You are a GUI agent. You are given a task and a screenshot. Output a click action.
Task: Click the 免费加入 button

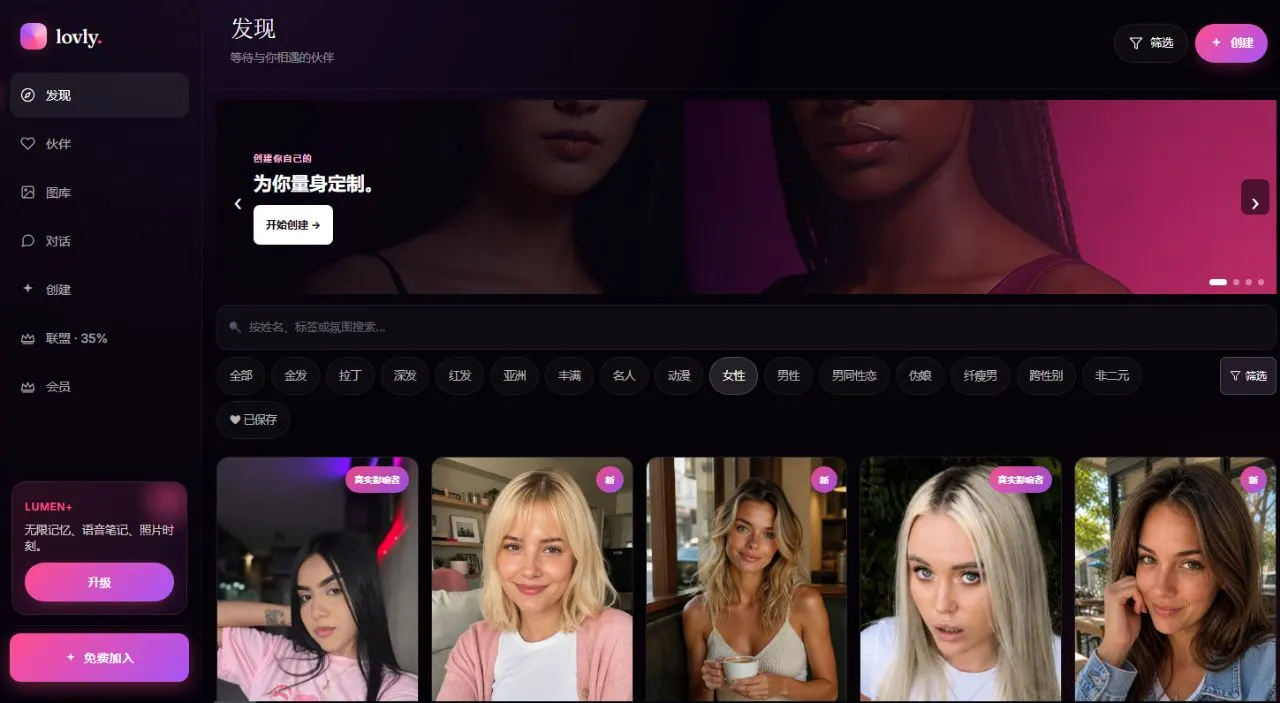tap(99, 658)
